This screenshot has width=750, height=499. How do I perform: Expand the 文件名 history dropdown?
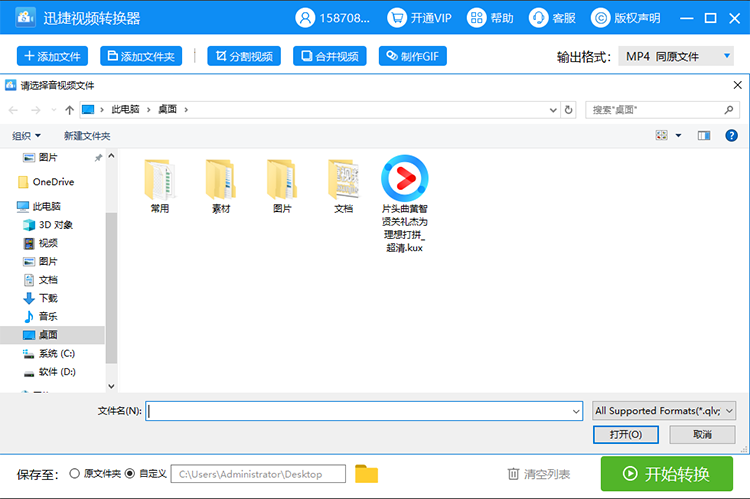(576, 411)
